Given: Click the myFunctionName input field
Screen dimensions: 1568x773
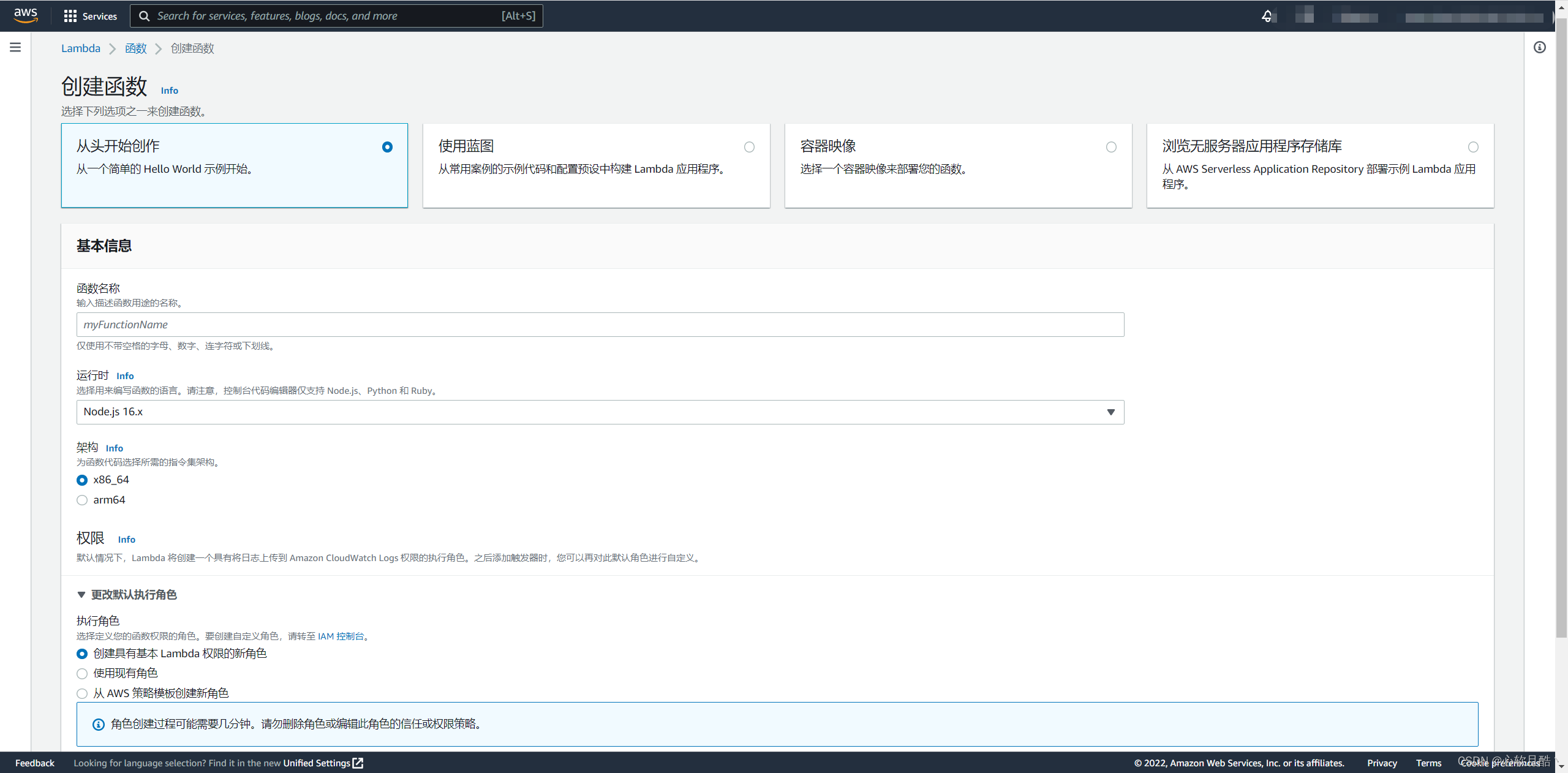Looking at the screenshot, I should 600,325.
